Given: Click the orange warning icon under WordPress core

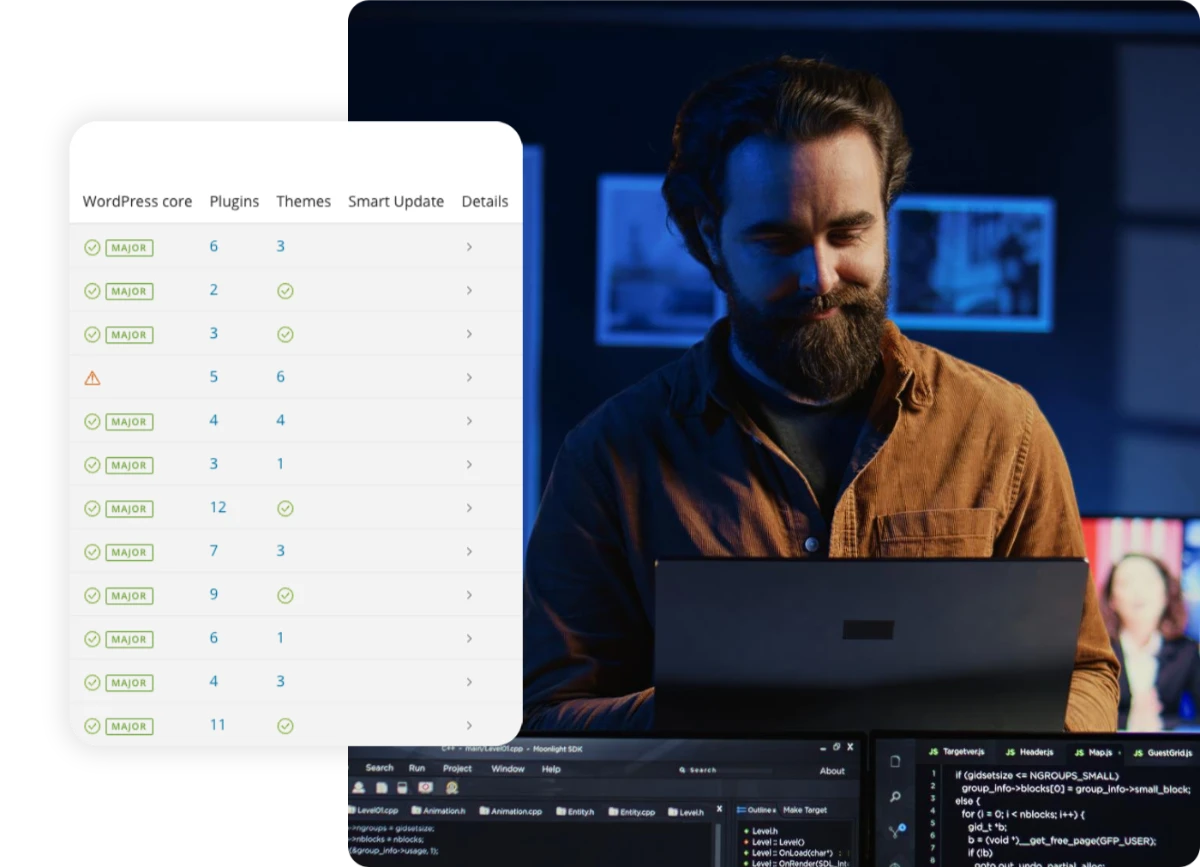Looking at the screenshot, I should click(92, 378).
